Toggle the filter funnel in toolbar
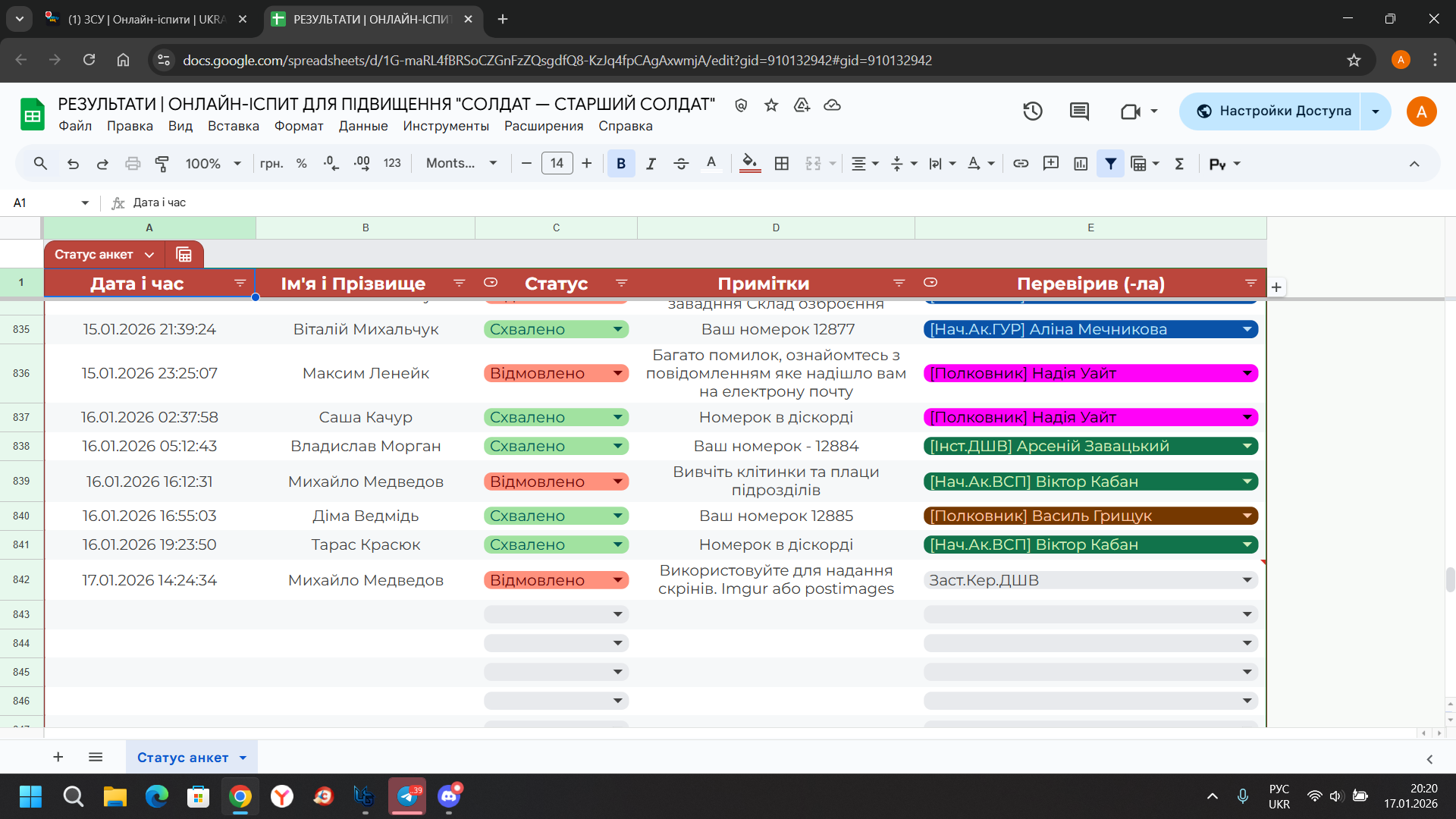Viewport: 1456px width, 819px height. (1110, 164)
